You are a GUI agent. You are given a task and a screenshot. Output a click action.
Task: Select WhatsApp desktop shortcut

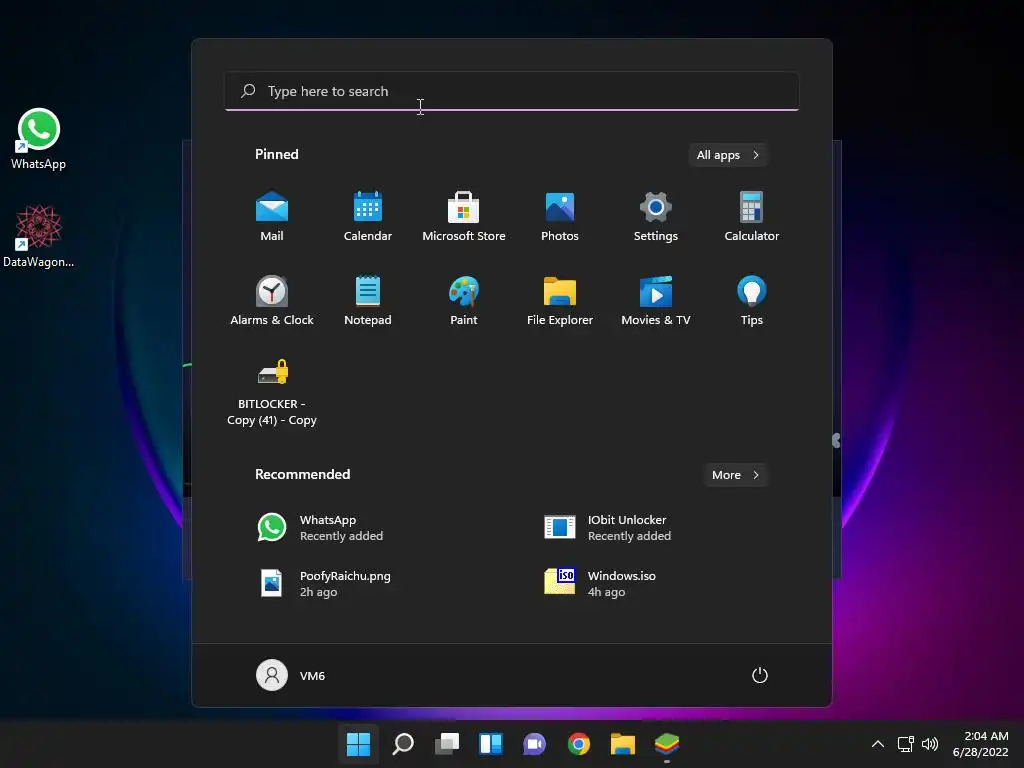click(x=39, y=139)
